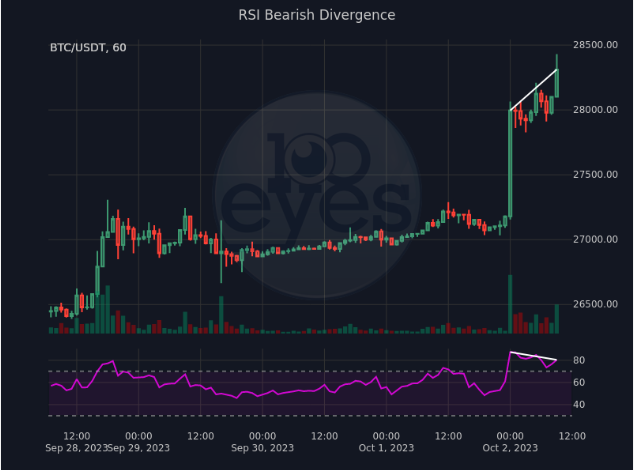Click the "Oct 1, 2023" date label
634x470 pixels.
pos(386,448)
